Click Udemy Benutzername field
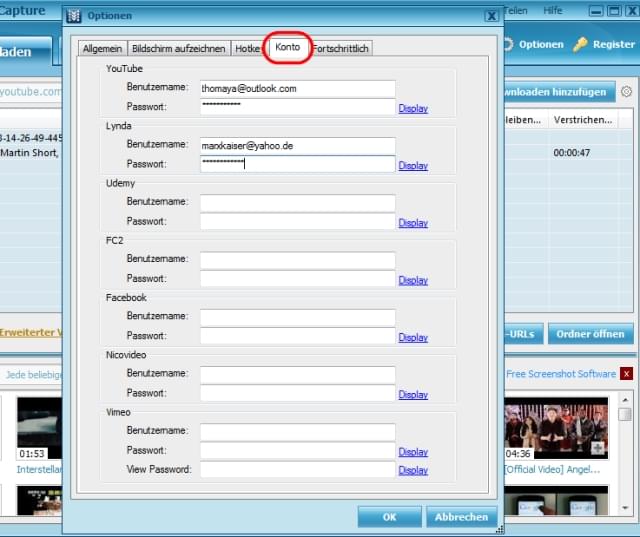This screenshot has height=537, width=640. coord(298,203)
